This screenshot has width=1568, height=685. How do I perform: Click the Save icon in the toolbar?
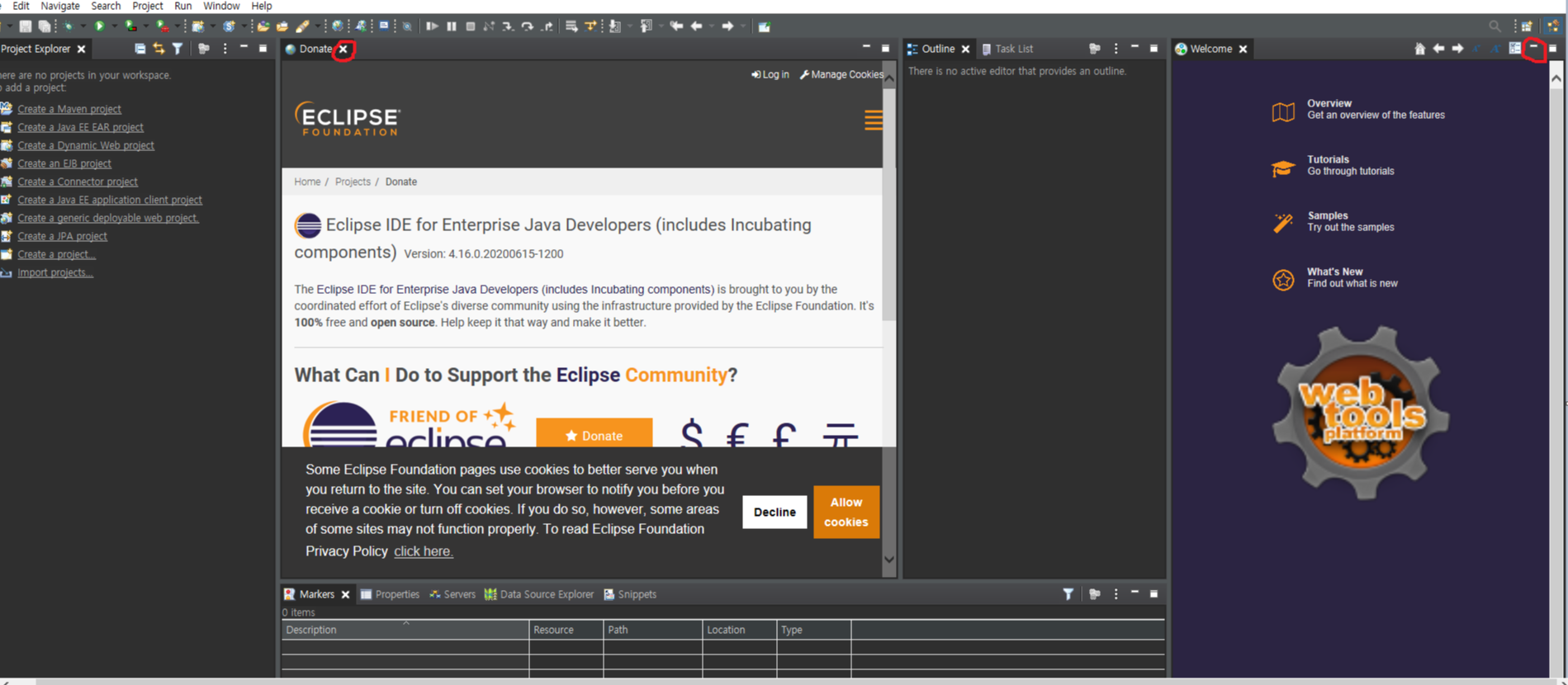[x=26, y=26]
